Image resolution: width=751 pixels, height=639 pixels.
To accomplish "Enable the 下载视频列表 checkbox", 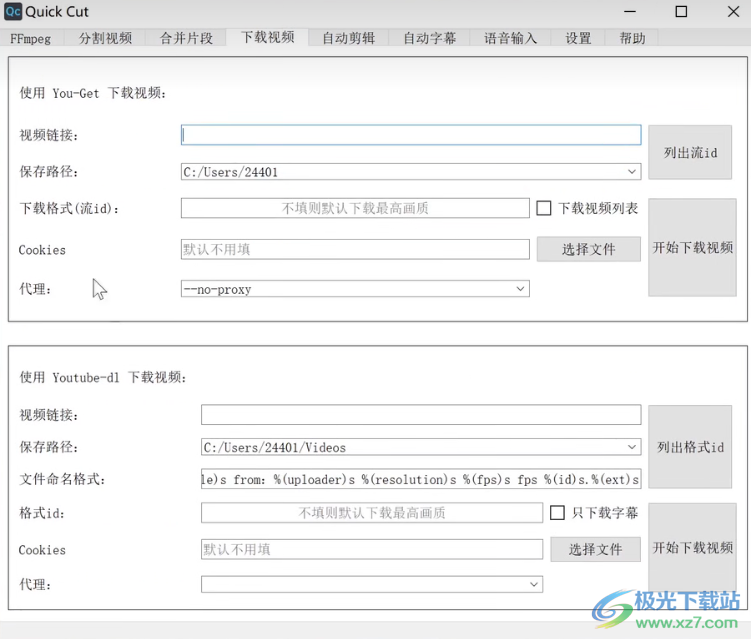I will [x=544, y=208].
